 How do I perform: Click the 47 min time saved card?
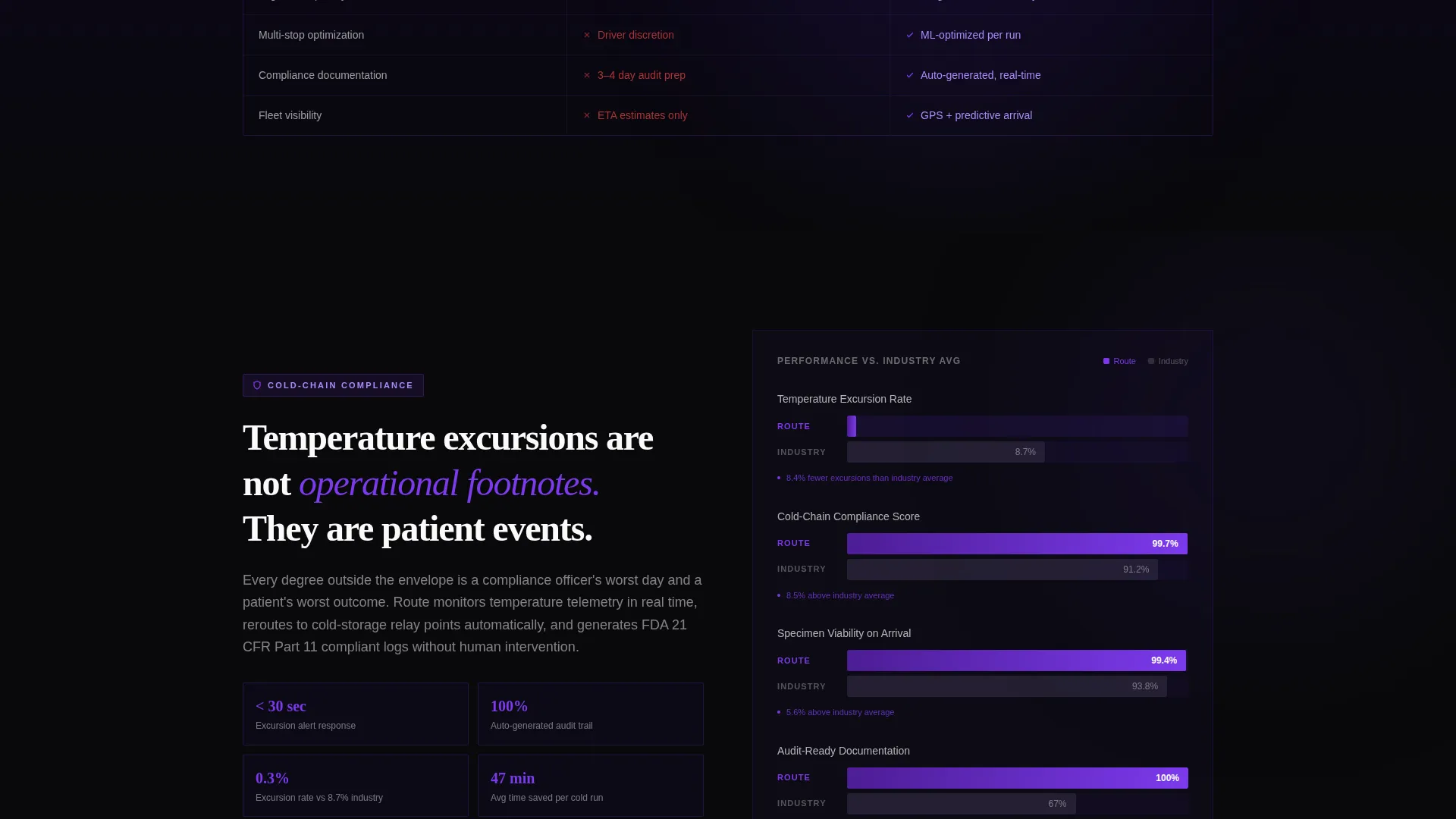point(591,786)
